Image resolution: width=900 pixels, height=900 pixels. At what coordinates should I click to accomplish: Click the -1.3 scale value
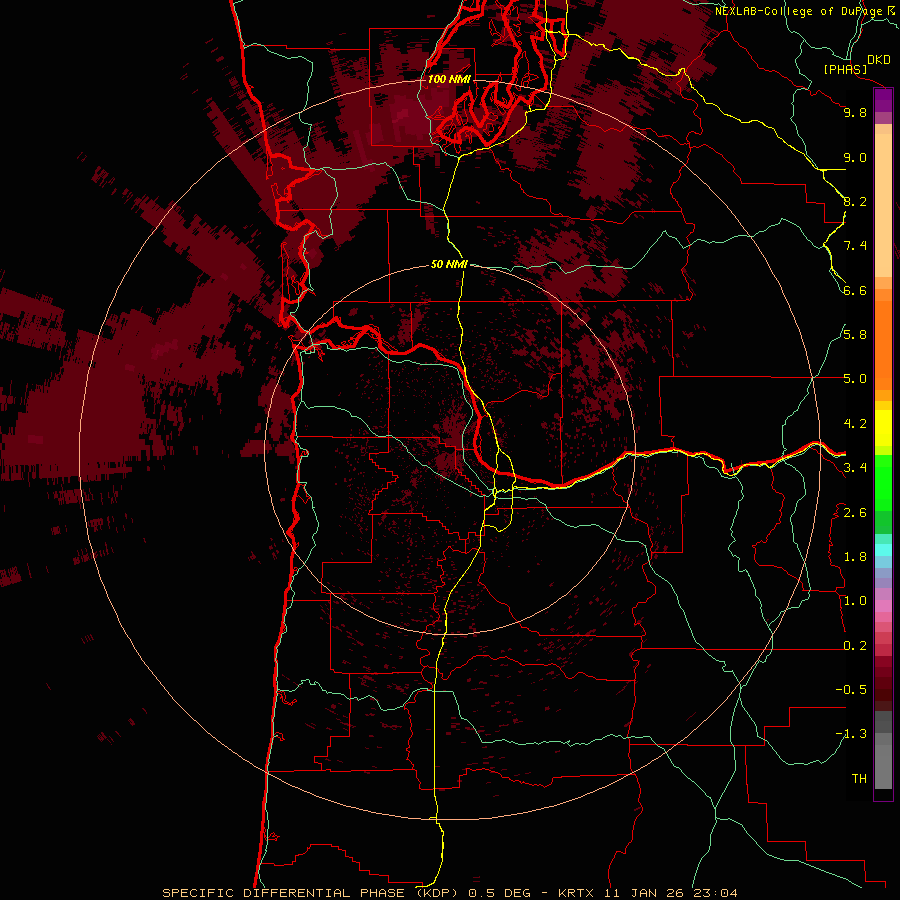(851, 734)
